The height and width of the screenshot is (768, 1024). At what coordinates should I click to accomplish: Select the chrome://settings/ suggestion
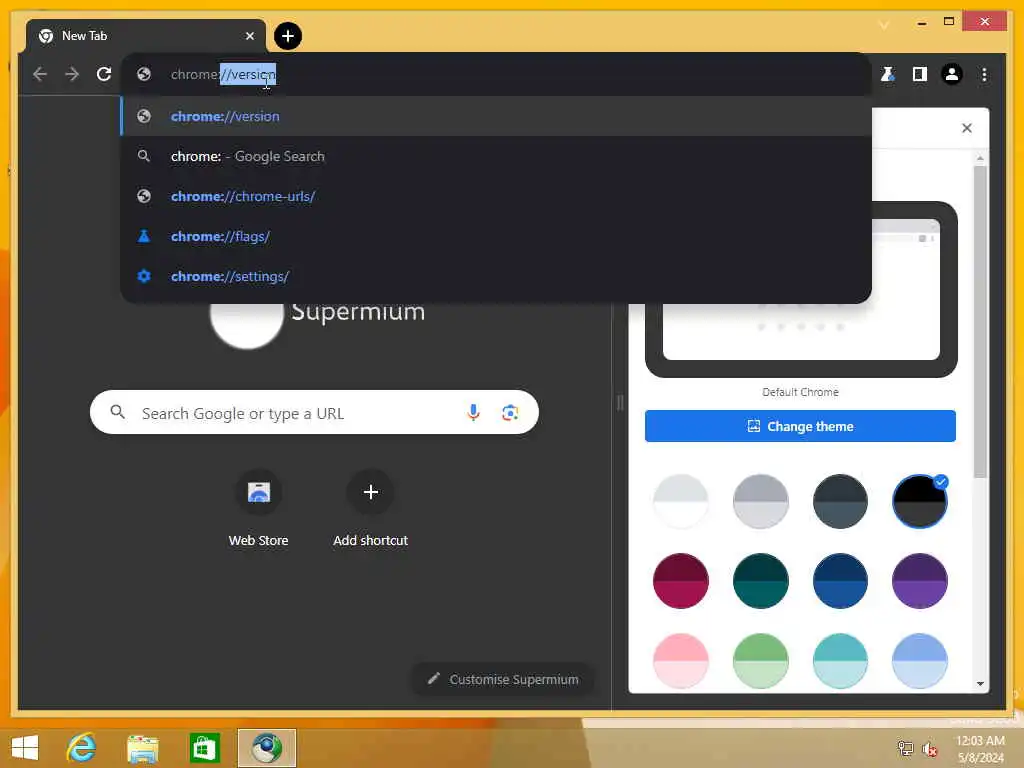496,276
